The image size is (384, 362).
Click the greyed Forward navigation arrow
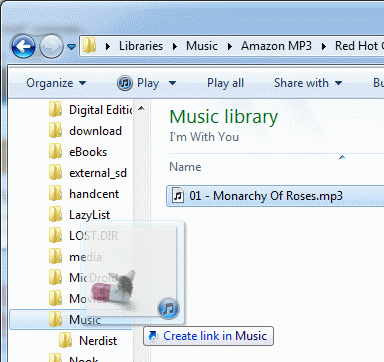51,46
